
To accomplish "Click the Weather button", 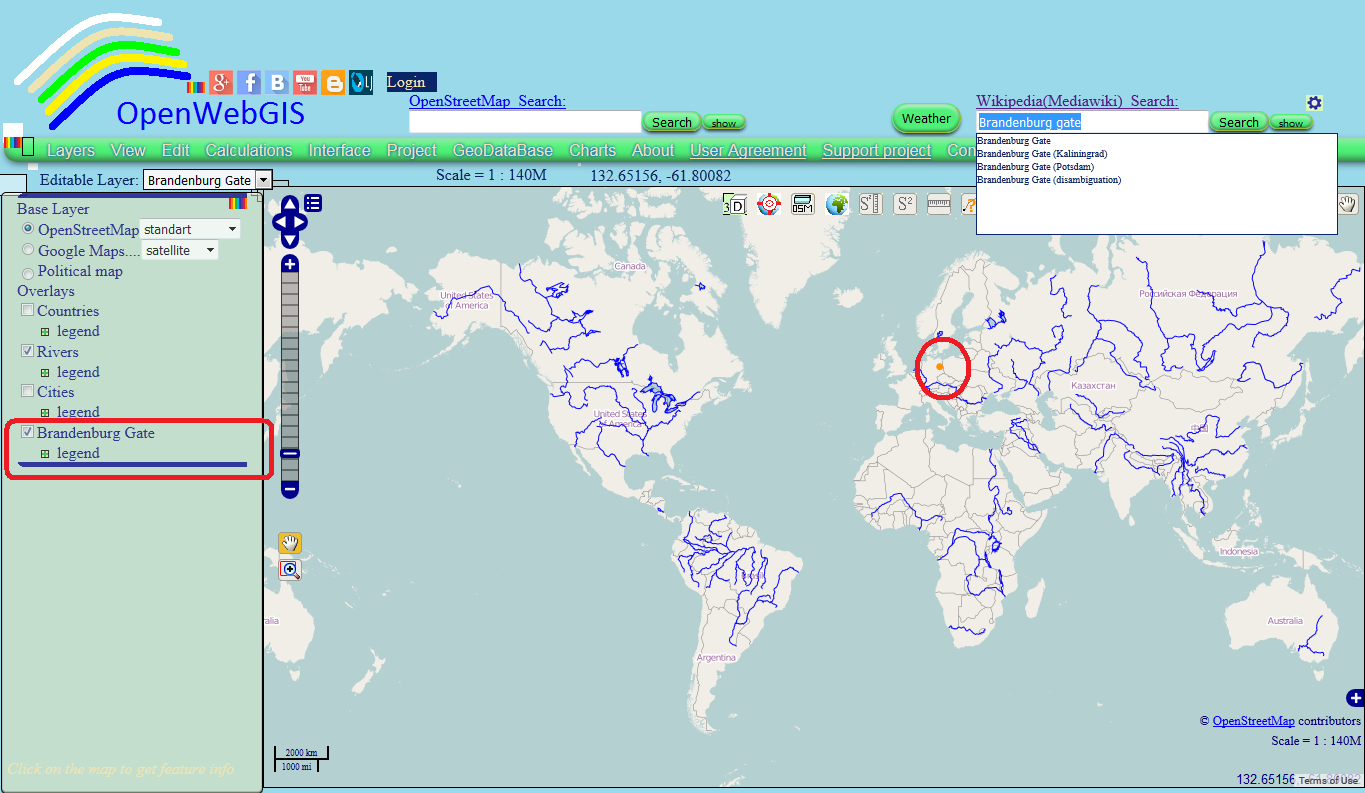I will (925, 118).
